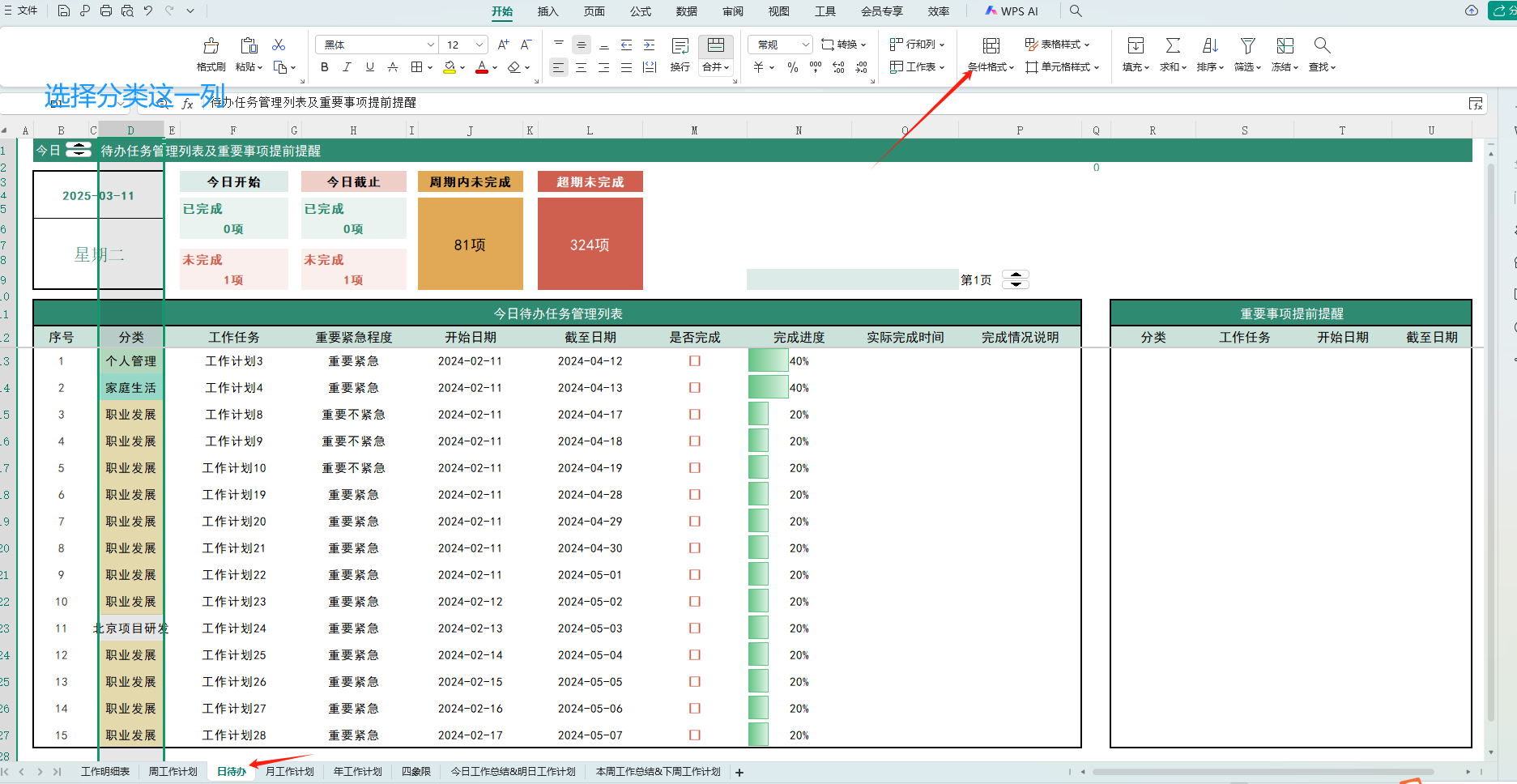This screenshot has height=784, width=1517.
Task: Expand the font color dropdown arrow
Action: pos(495,68)
